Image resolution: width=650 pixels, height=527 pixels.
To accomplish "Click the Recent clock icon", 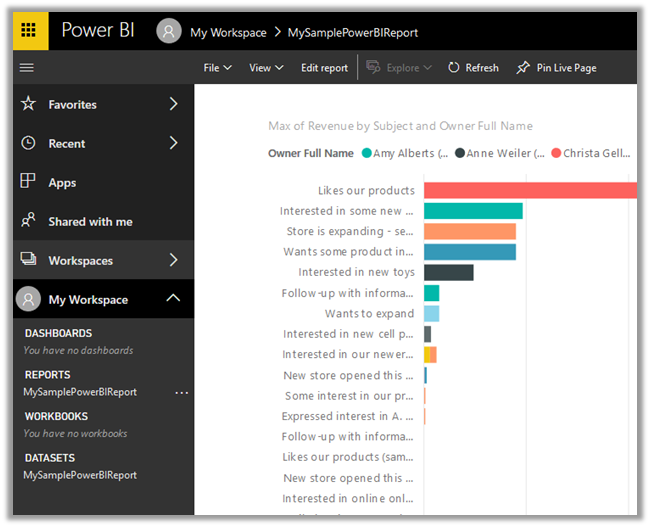I will (x=28, y=143).
